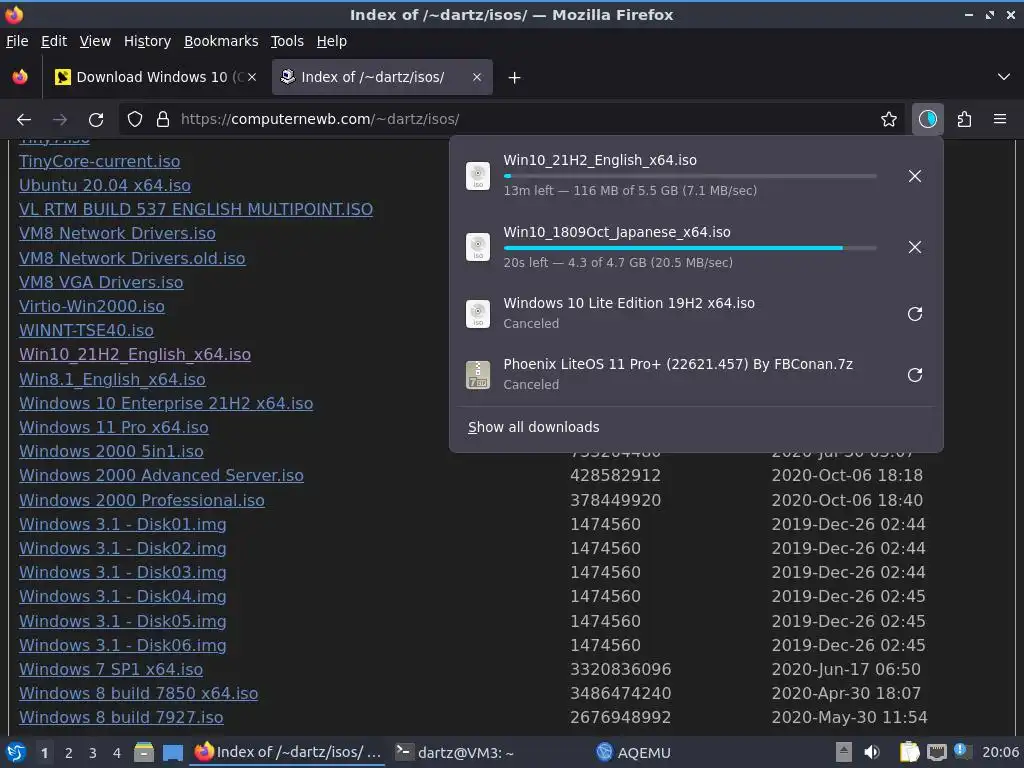The image size is (1024, 768).
Task: Retry Windows 10 Lite Edition 19H2 download
Action: [915, 314]
